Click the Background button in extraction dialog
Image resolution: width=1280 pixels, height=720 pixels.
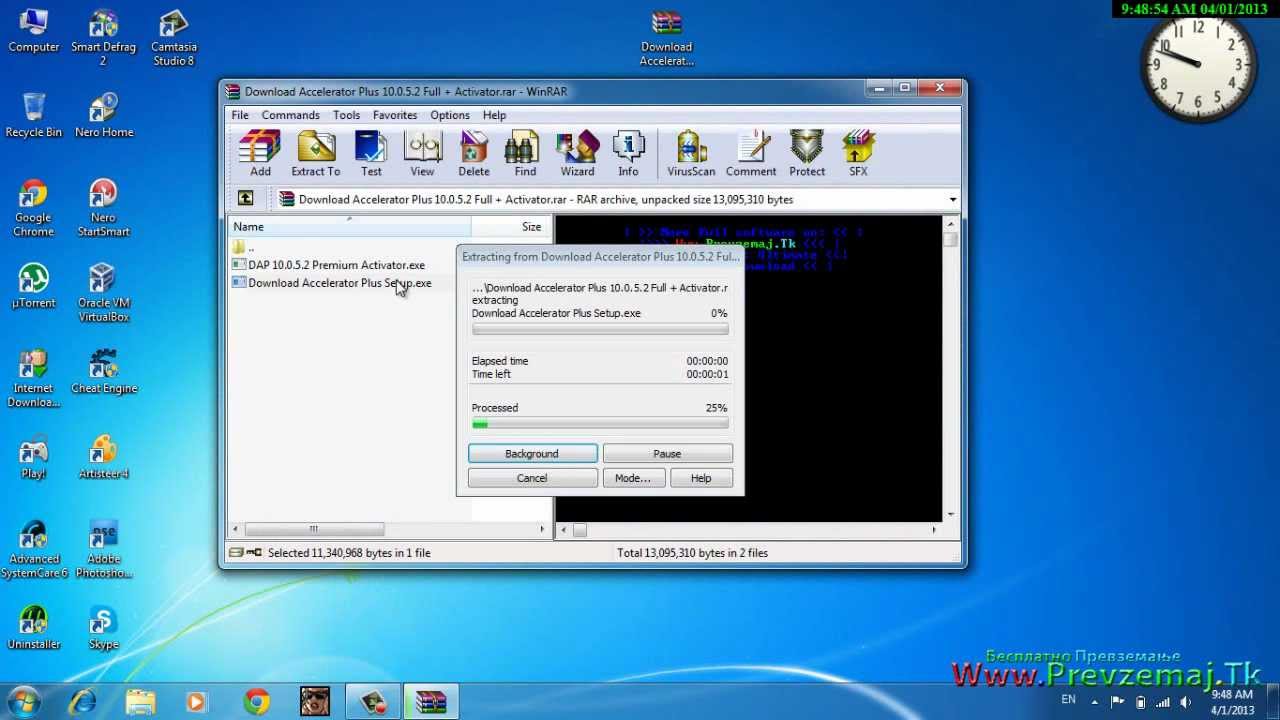pyautogui.click(x=532, y=454)
